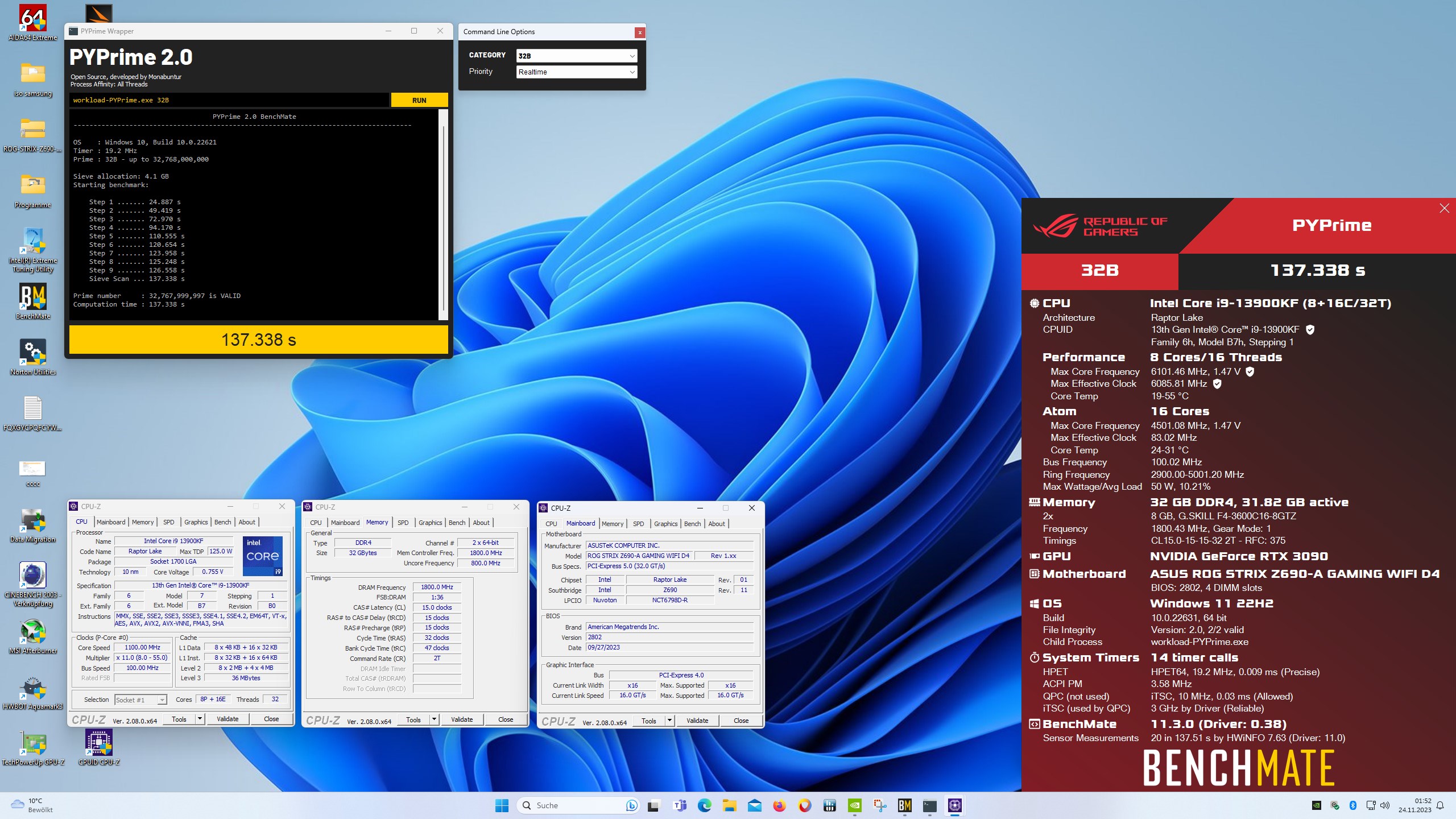Click Validate in left CPU-Z window
The width and height of the screenshot is (1456, 819).
pyautogui.click(x=227, y=719)
